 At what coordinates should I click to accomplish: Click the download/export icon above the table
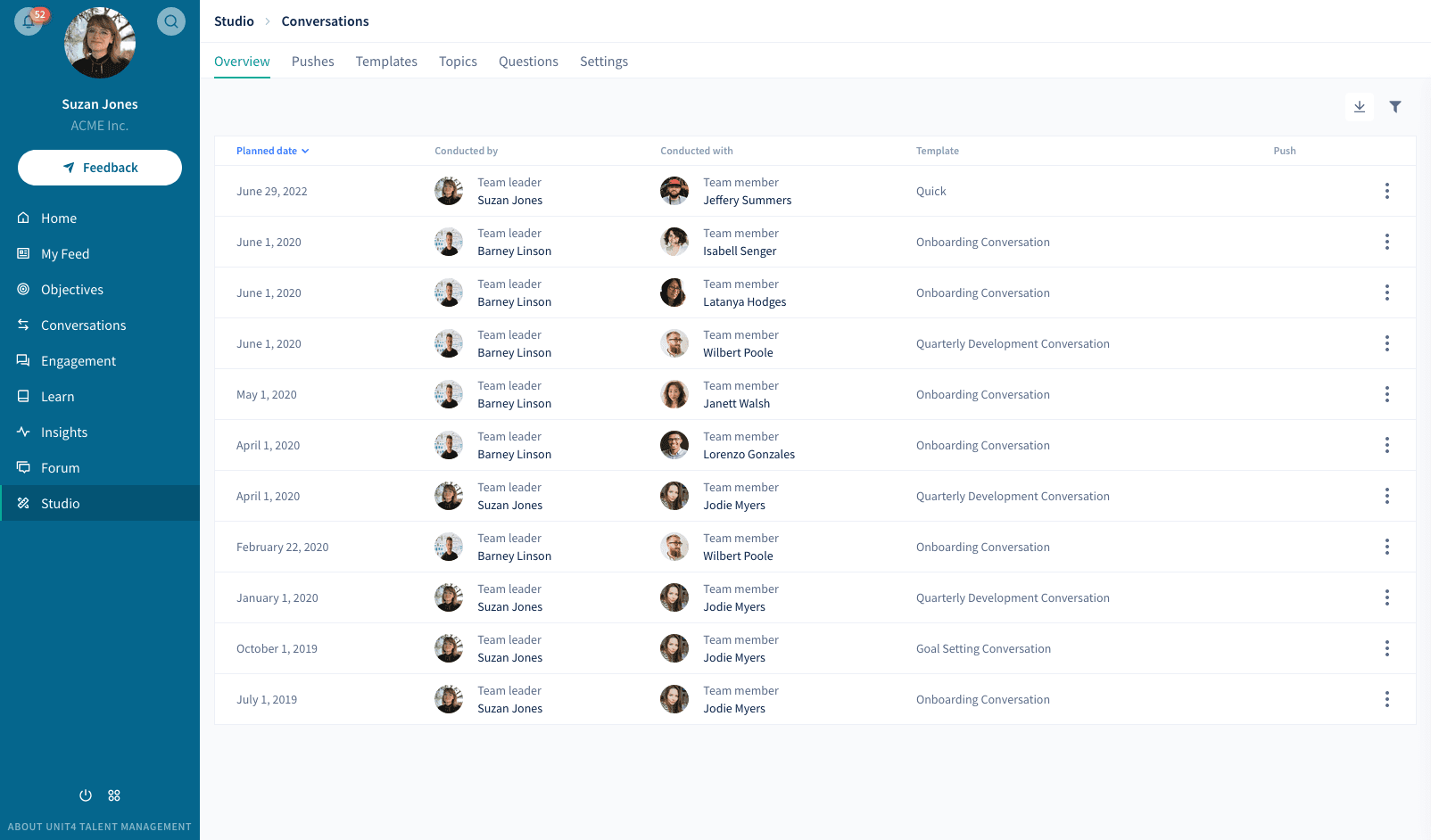click(1360, 106)
